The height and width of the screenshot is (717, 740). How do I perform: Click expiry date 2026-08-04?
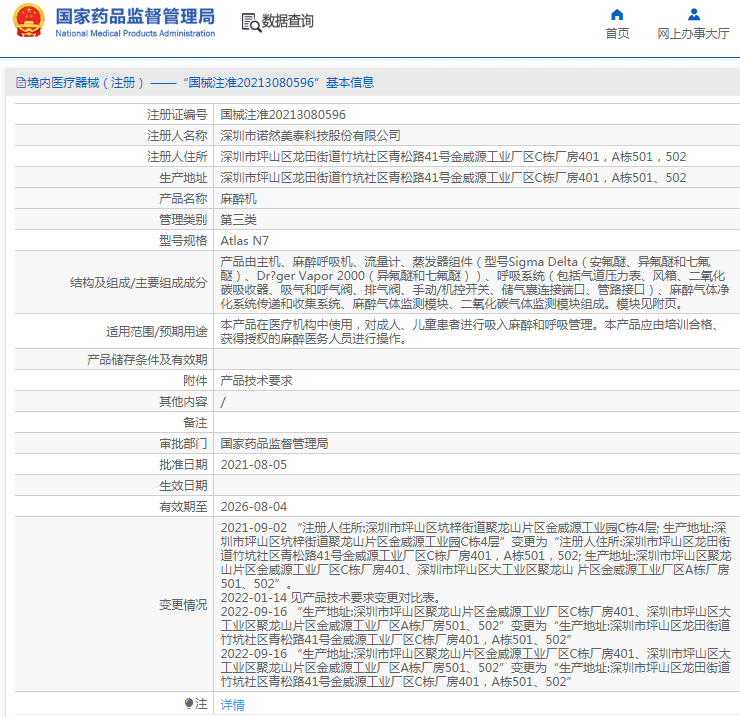coord(253,507)
